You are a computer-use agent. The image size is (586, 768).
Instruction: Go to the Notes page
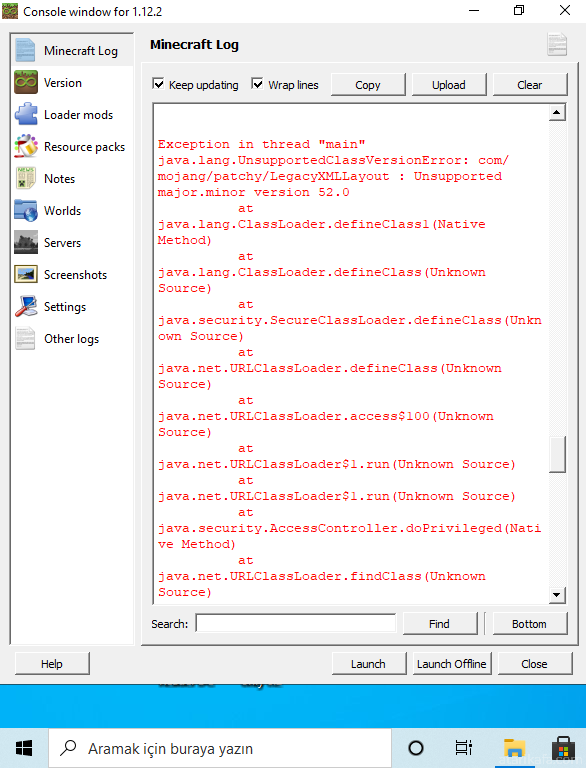click(73, 178)
